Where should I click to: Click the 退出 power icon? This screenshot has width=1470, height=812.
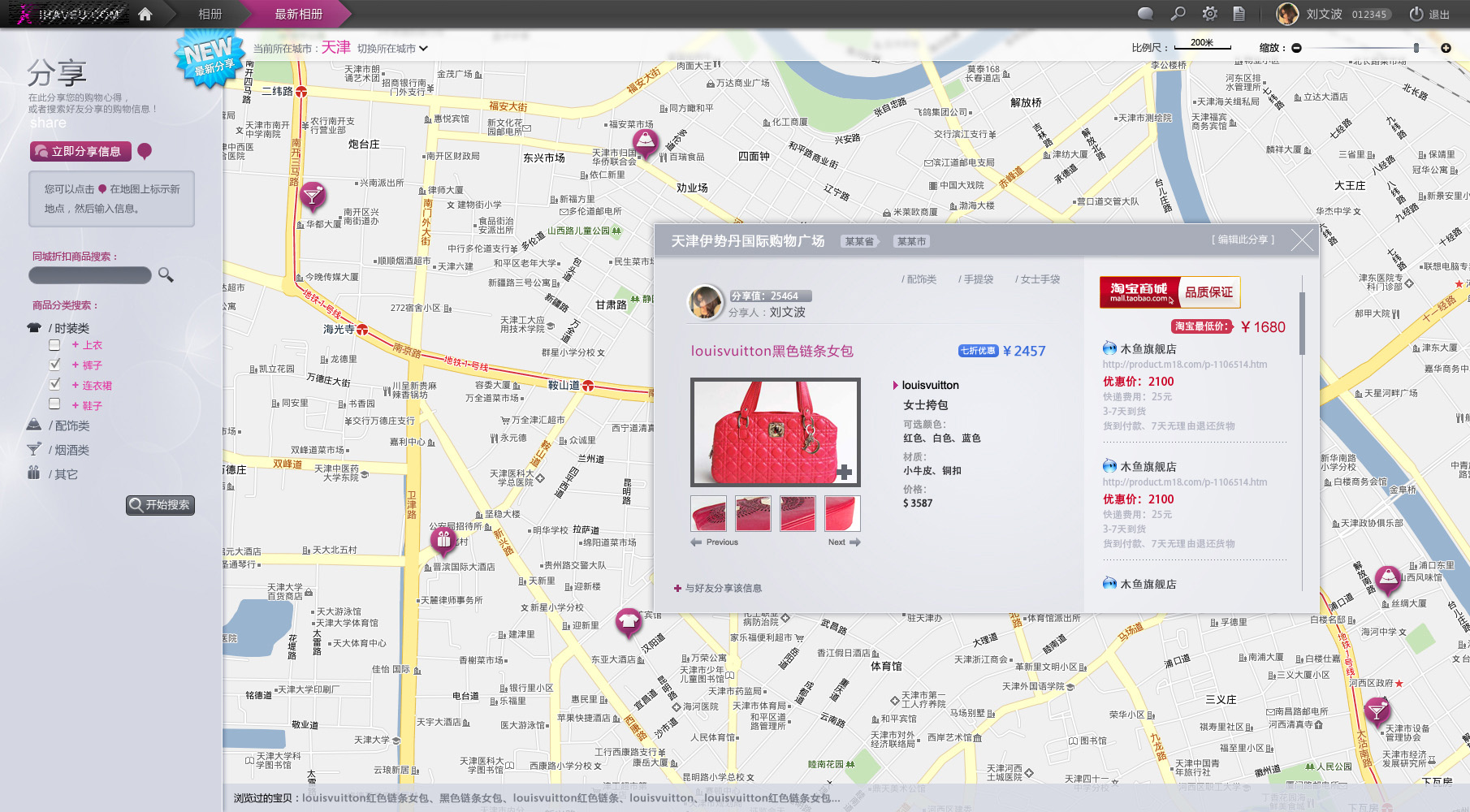(x=1416, y=14)
